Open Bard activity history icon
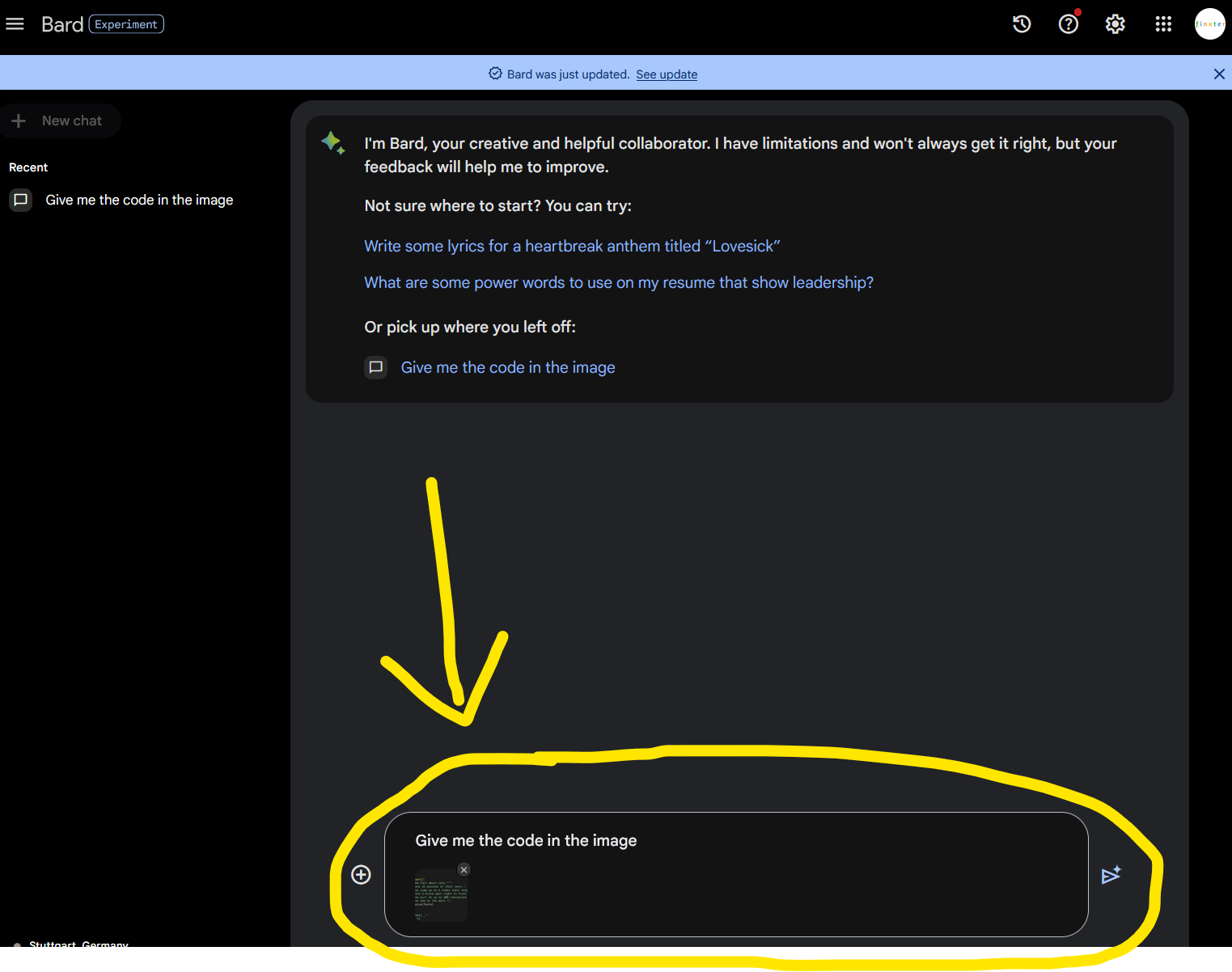This screenshot has height=972, width=1232. 1022,24
